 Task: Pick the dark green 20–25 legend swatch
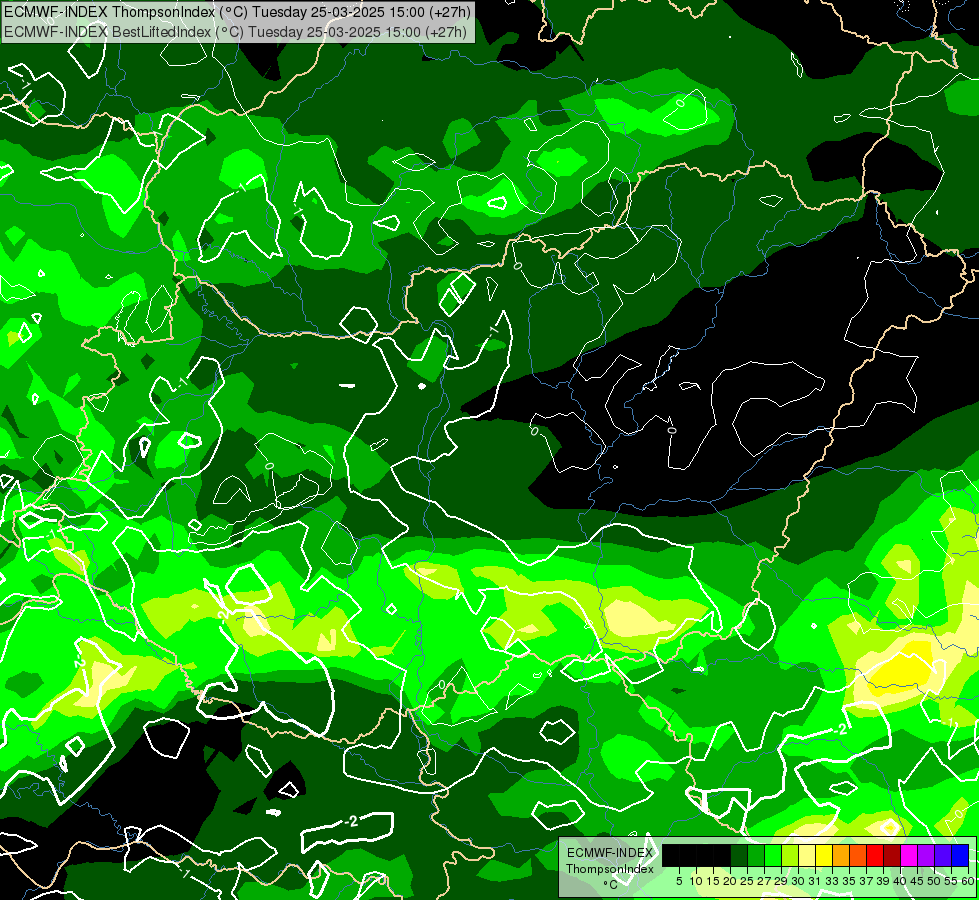(739, 855)
